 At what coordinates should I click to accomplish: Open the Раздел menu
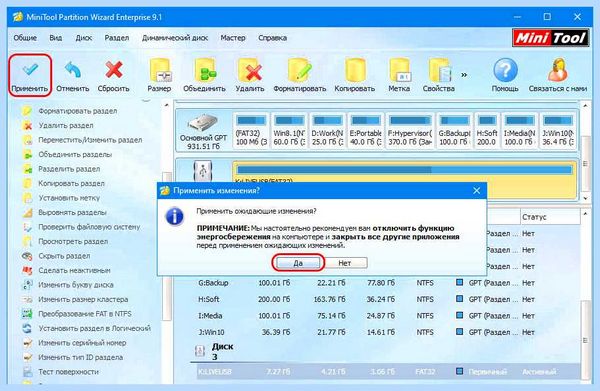click(117, 38)
